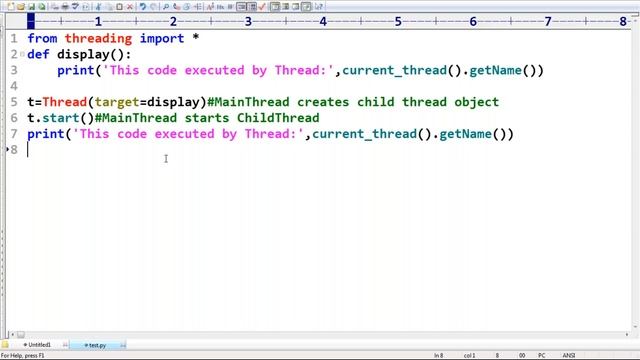The image size is (640, 360).
Task: Click horizontal scrollbar right arrow
Action: [x=627, y=335]
